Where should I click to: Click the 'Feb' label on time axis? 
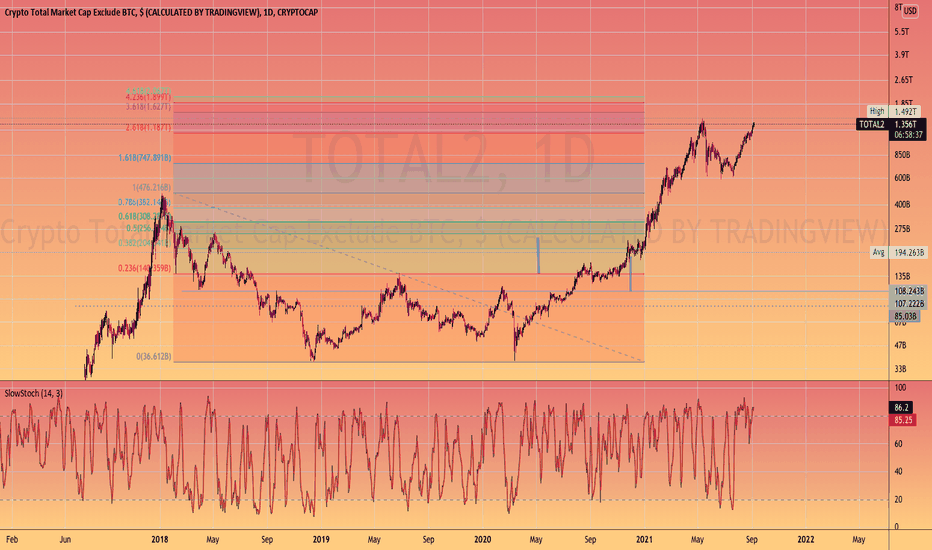click(11, 540)
